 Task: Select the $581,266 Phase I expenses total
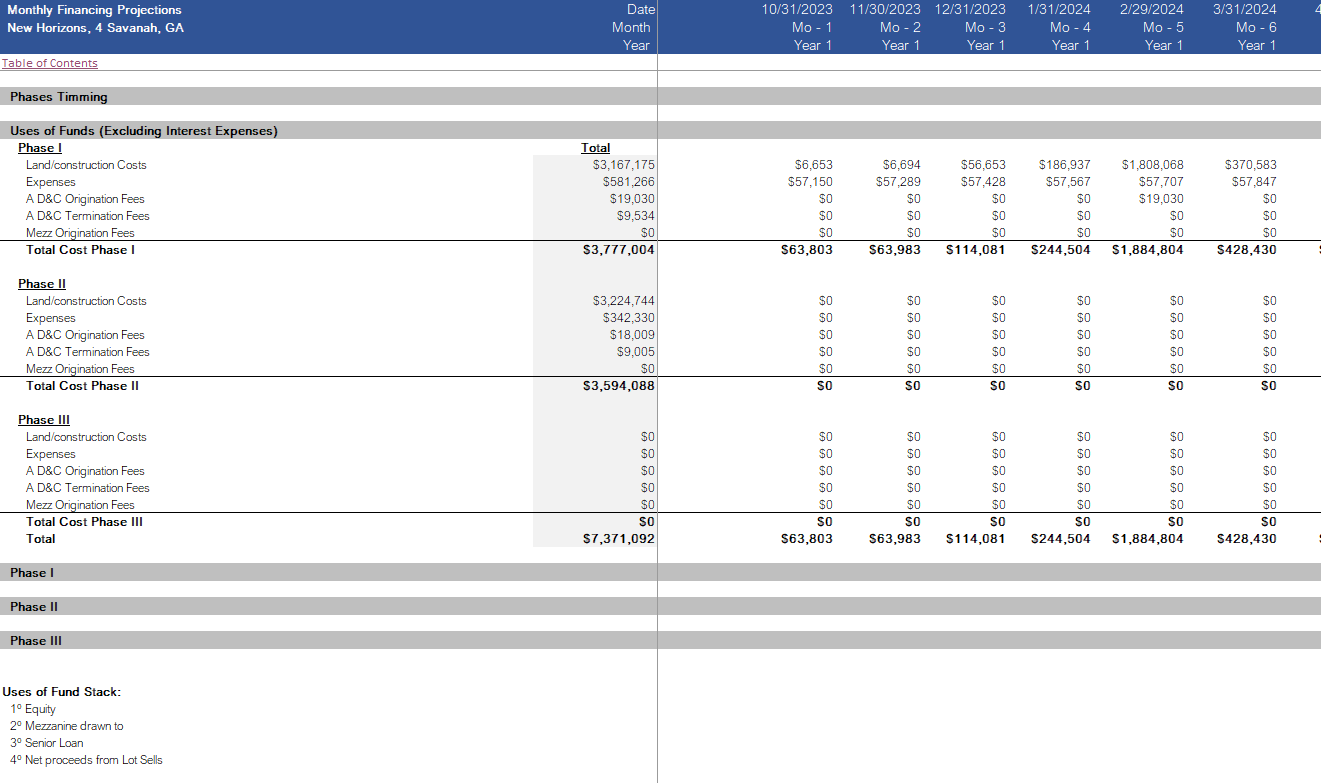(628, 182)
